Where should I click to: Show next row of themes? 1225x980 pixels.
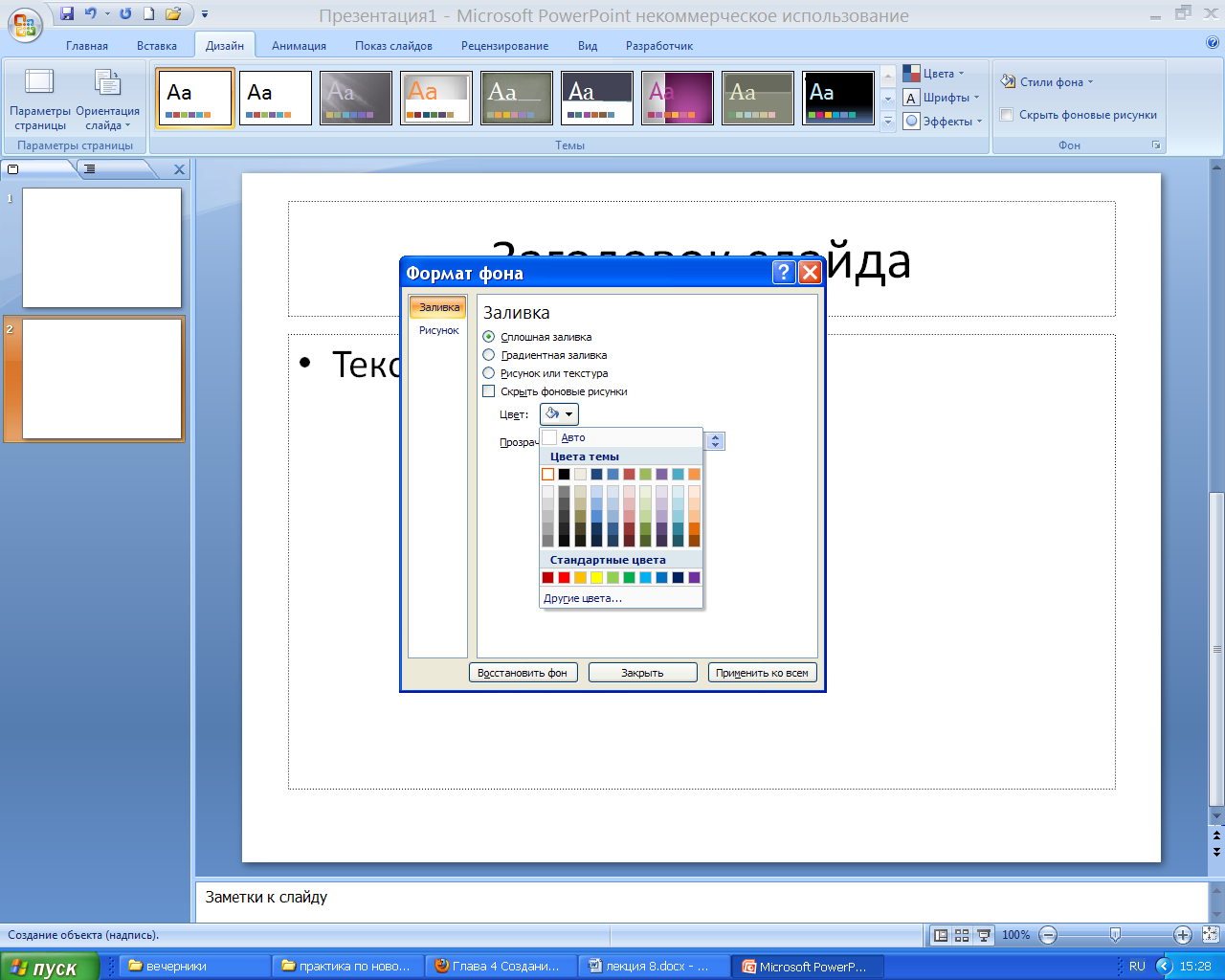pos(888,98)
